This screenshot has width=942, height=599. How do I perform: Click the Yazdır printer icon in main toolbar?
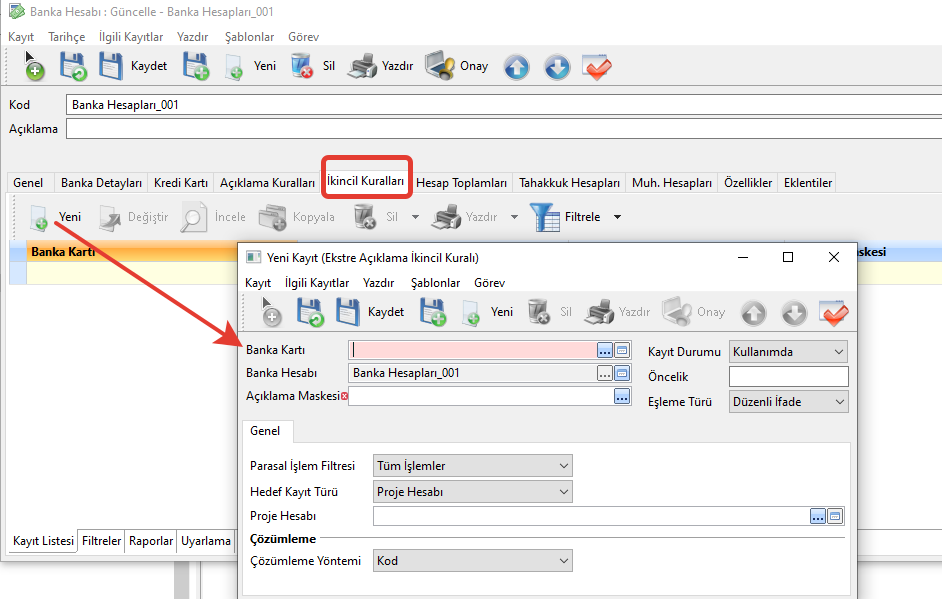(x=361, y=66)
